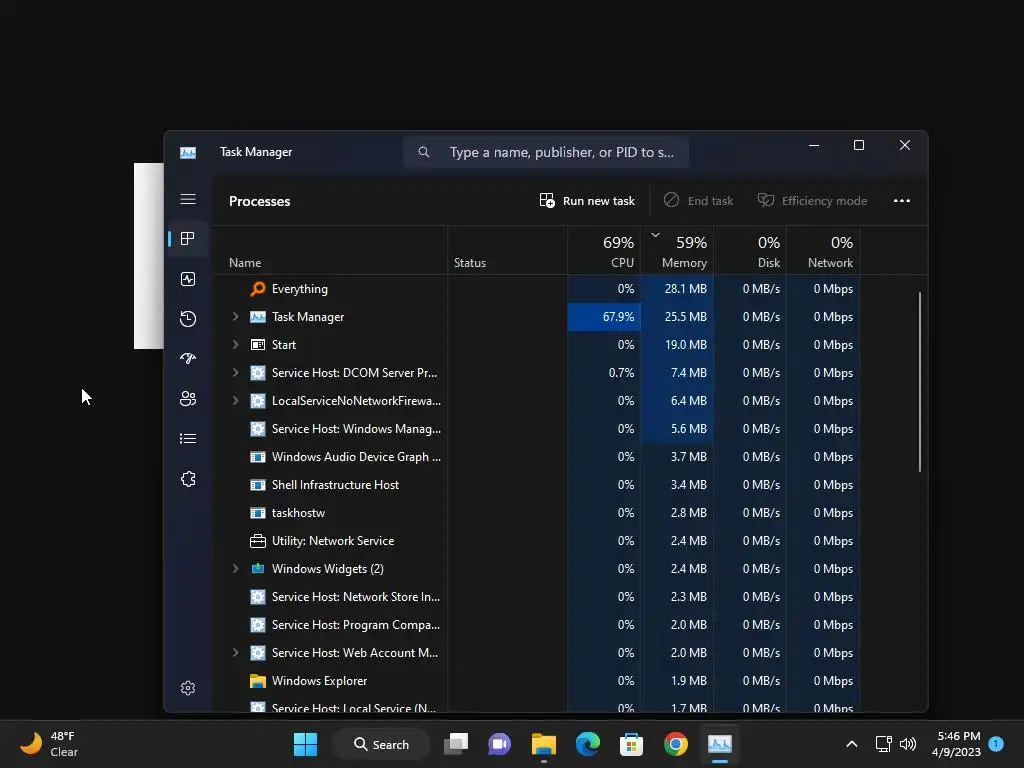Viewport: 1024px width, 768px height.
Task: Launch the Chat app from taskbar
Action: [500, 744]
